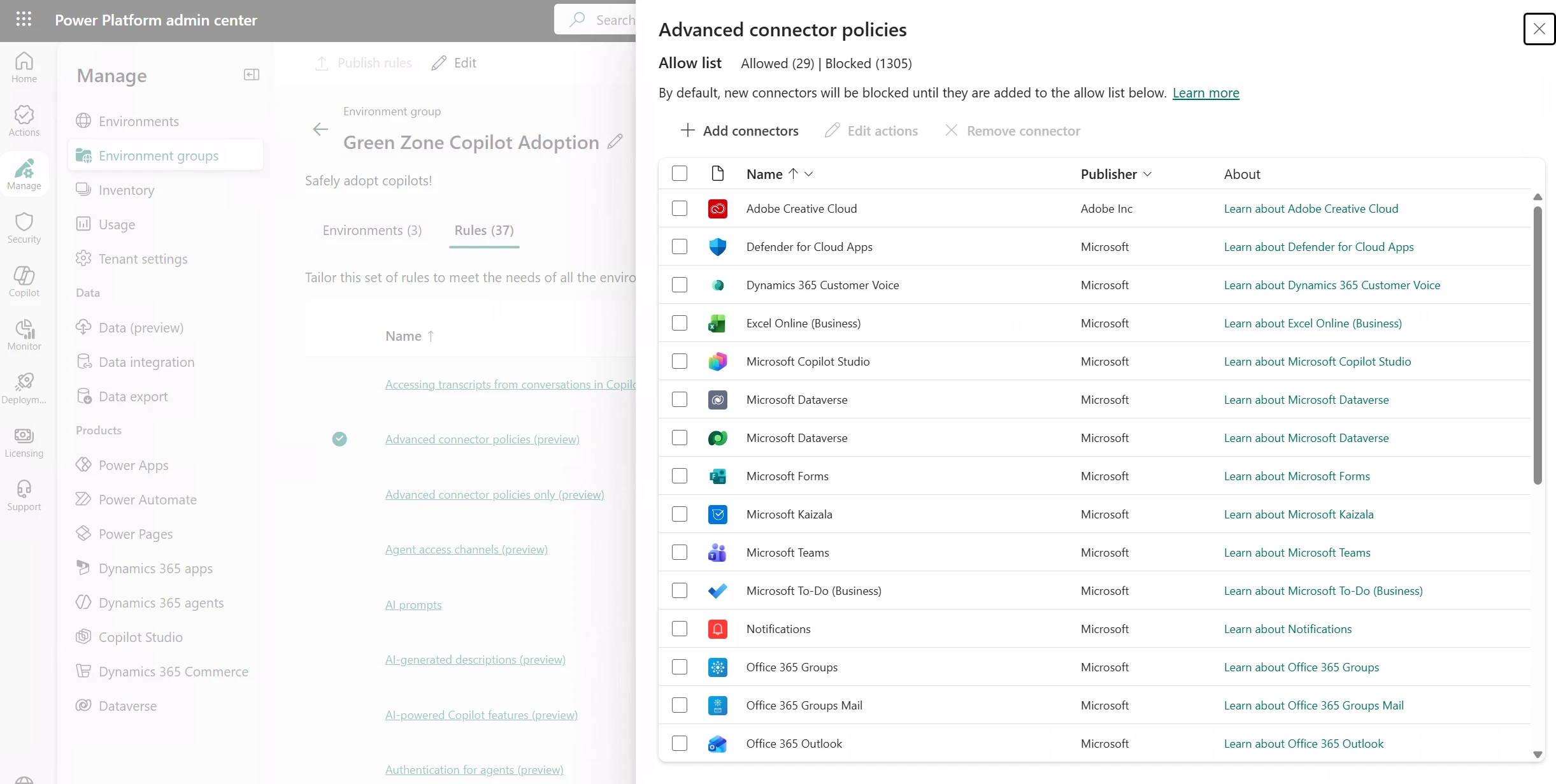
Task: Click the pencil icon next to Green Zone Copilot Adoption
Action: point(615,141)
